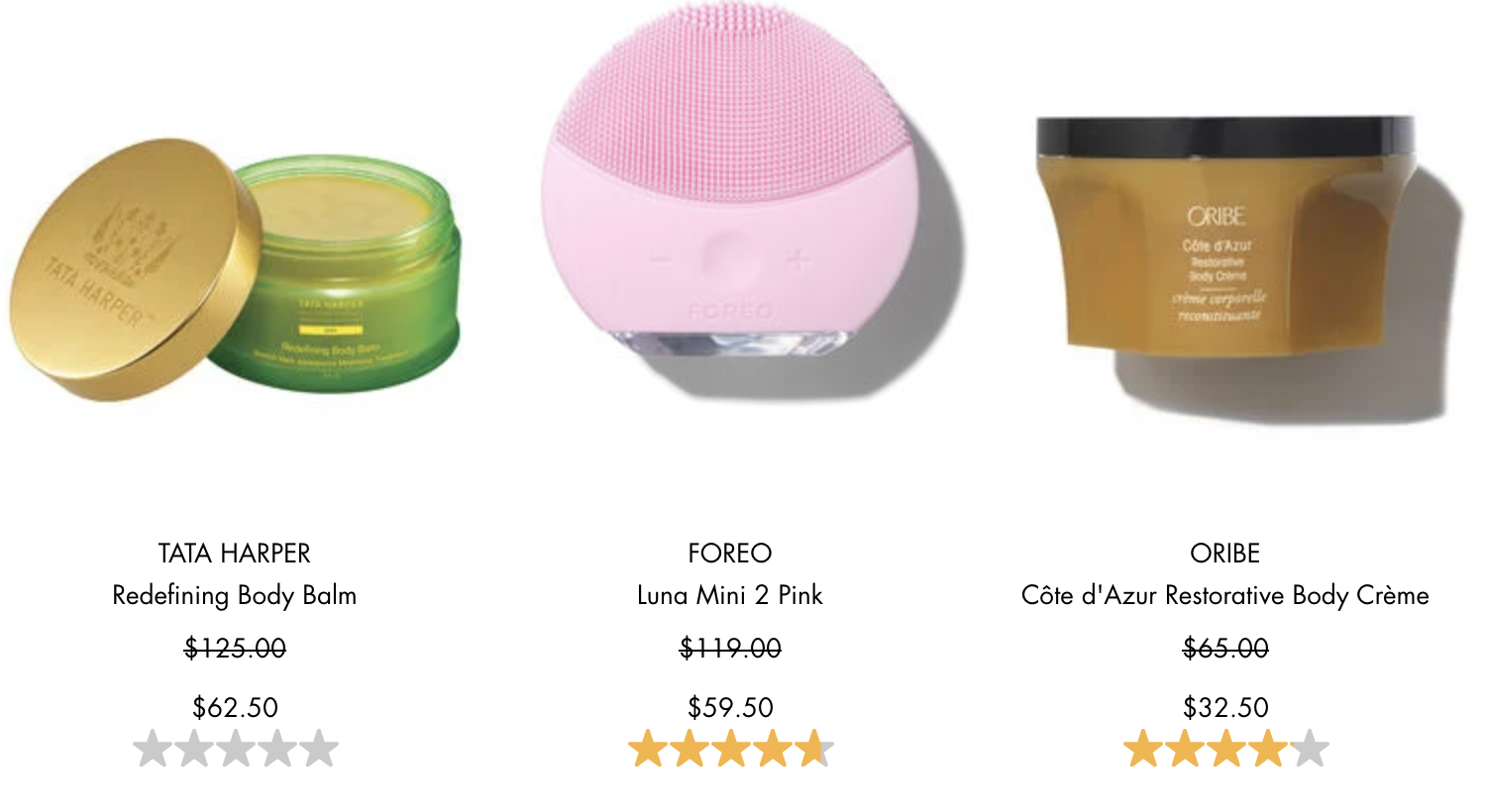
Task: Open the Luna Mini 2 Pink link
Action: 730,595
